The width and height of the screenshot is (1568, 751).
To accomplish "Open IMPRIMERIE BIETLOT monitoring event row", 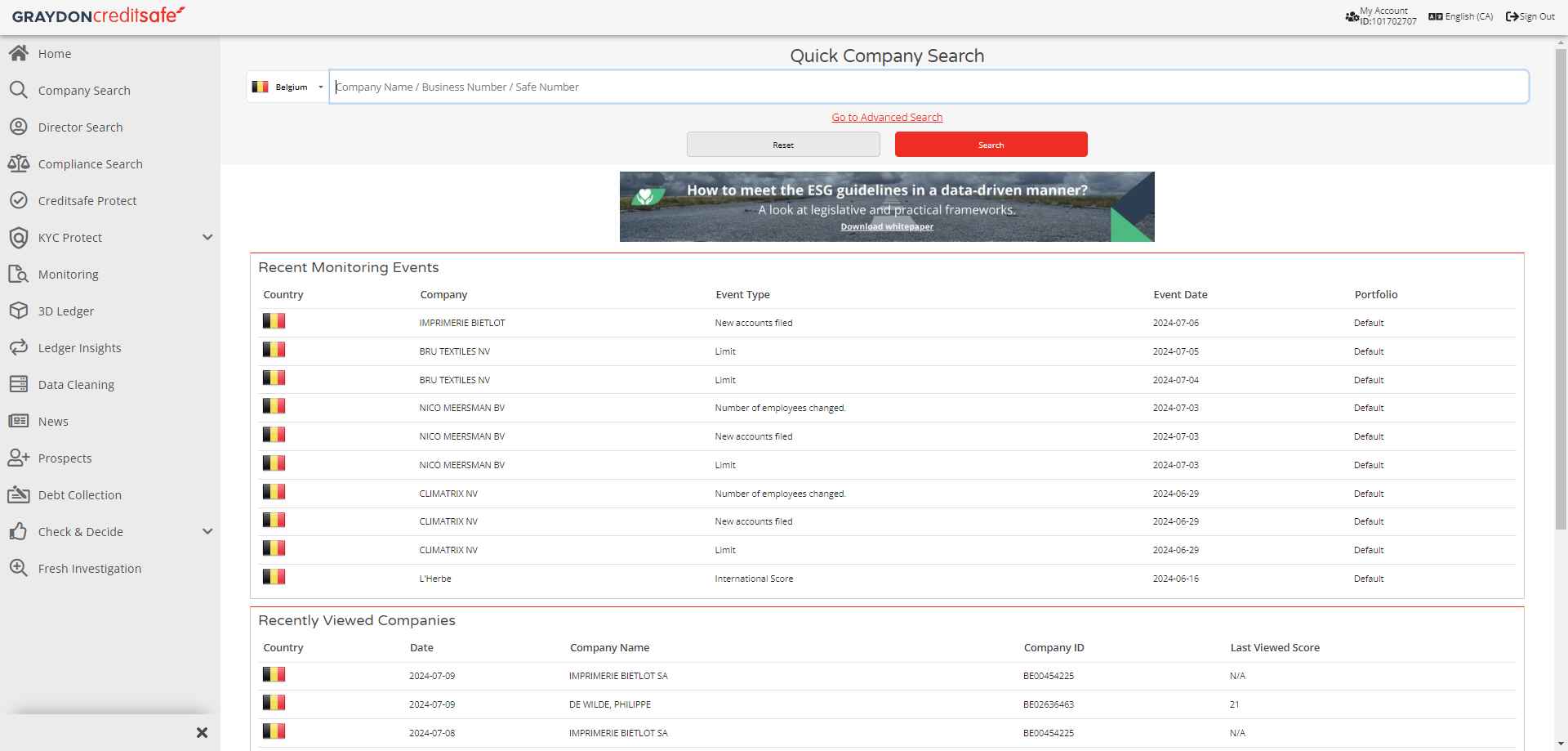I will 887,323.
